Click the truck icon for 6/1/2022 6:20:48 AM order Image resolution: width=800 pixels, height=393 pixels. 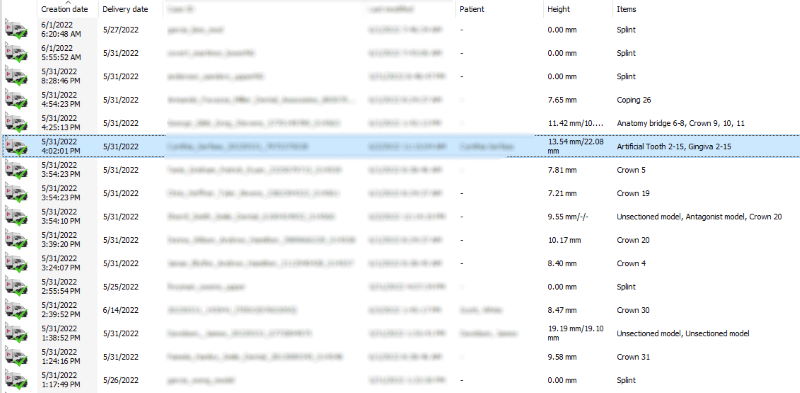16,30
